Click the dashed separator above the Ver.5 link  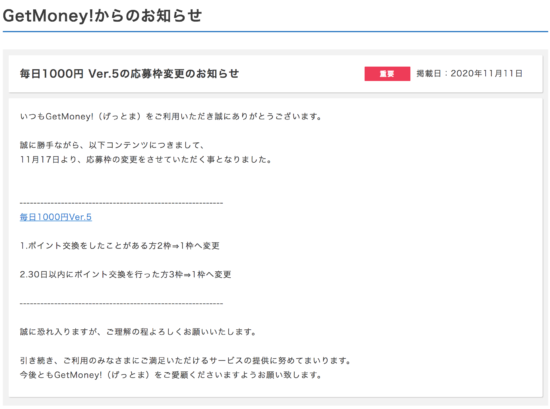[121, 203]
